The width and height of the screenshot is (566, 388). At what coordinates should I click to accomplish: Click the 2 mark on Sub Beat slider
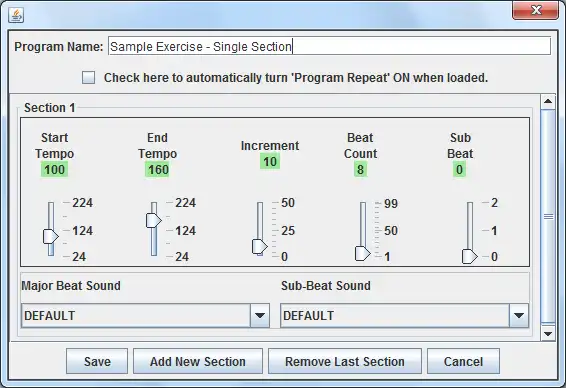click(x=495, y=203)
